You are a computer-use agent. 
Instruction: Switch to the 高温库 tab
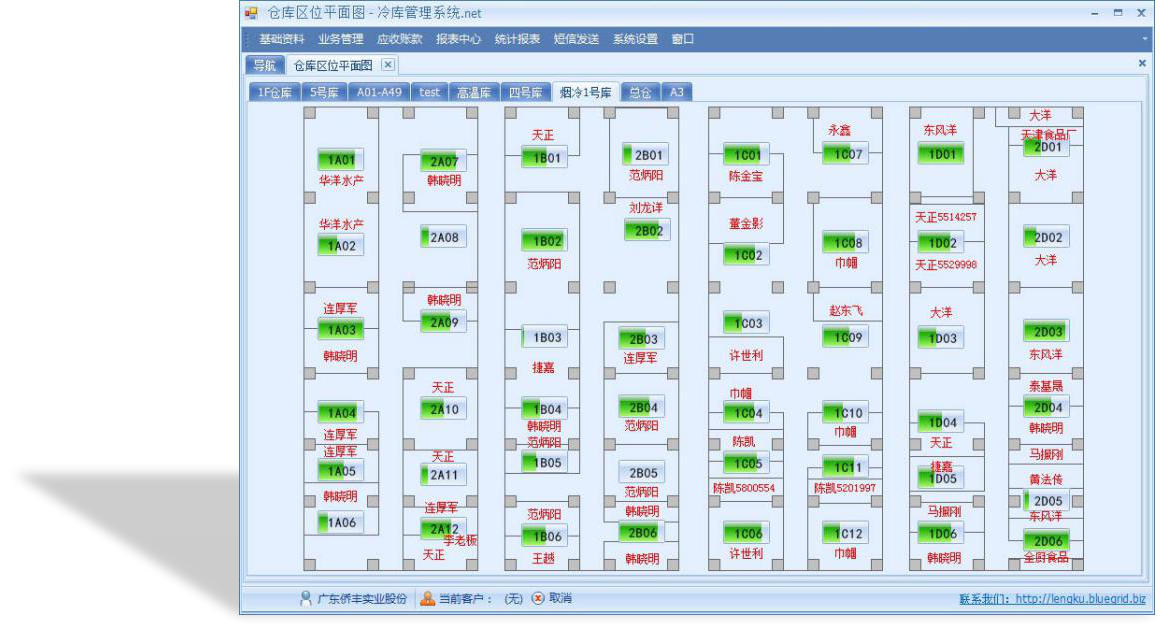click(474, 91)
